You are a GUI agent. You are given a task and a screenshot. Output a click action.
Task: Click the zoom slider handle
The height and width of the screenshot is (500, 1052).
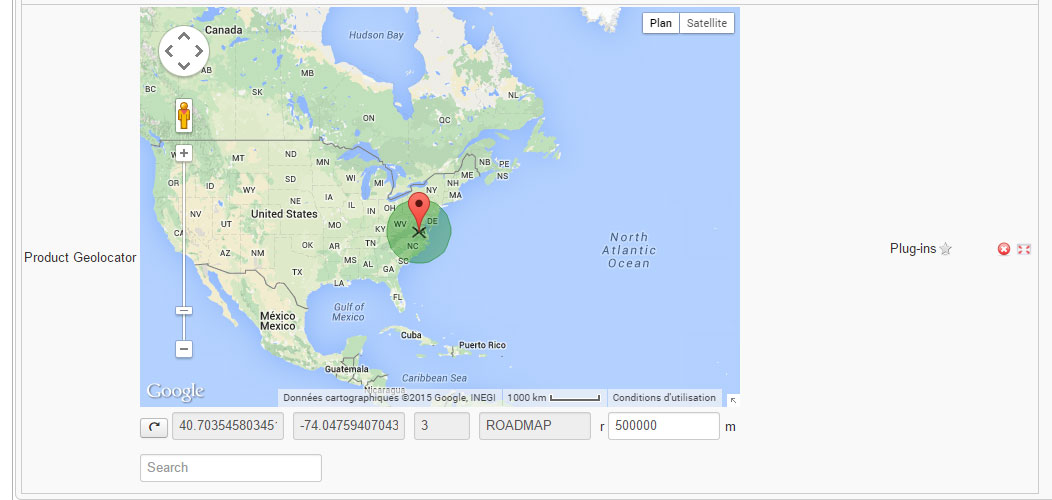[184, 310]
